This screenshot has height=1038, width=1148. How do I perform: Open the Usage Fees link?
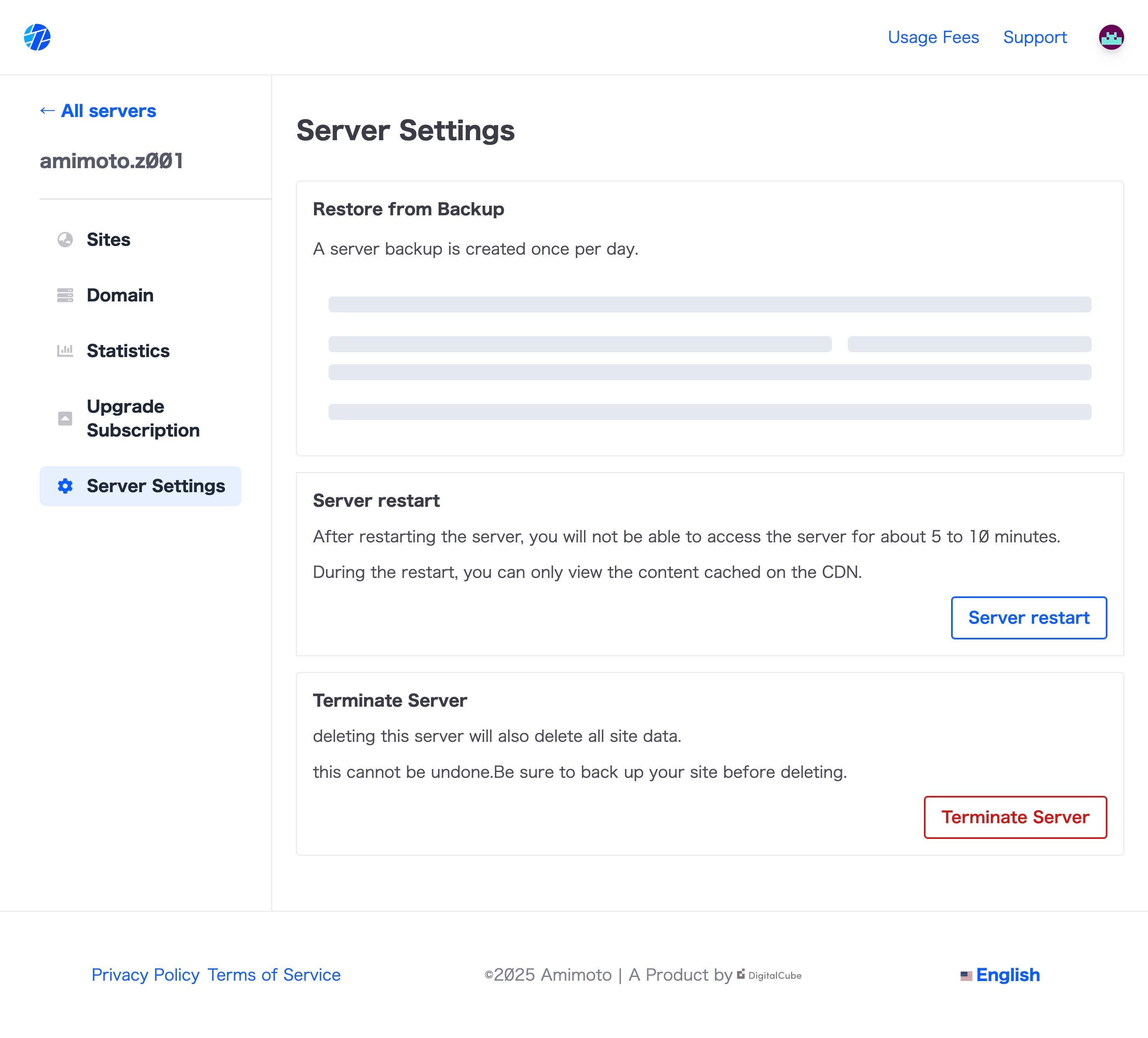pyautogui.click(x=933, y=38)
